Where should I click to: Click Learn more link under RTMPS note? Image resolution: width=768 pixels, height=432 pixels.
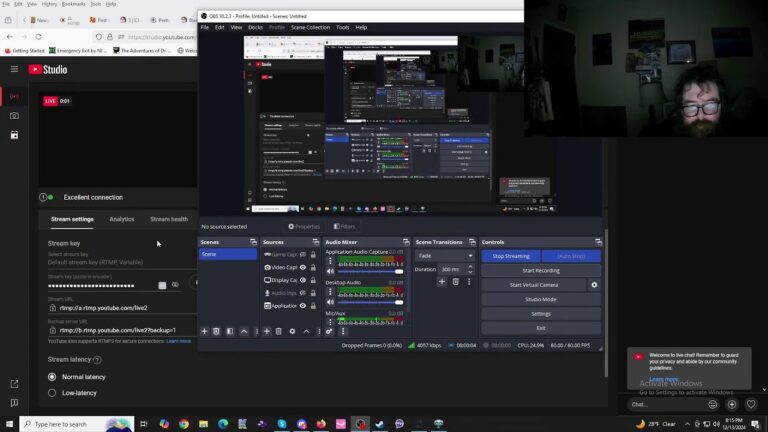click(178, 341)
